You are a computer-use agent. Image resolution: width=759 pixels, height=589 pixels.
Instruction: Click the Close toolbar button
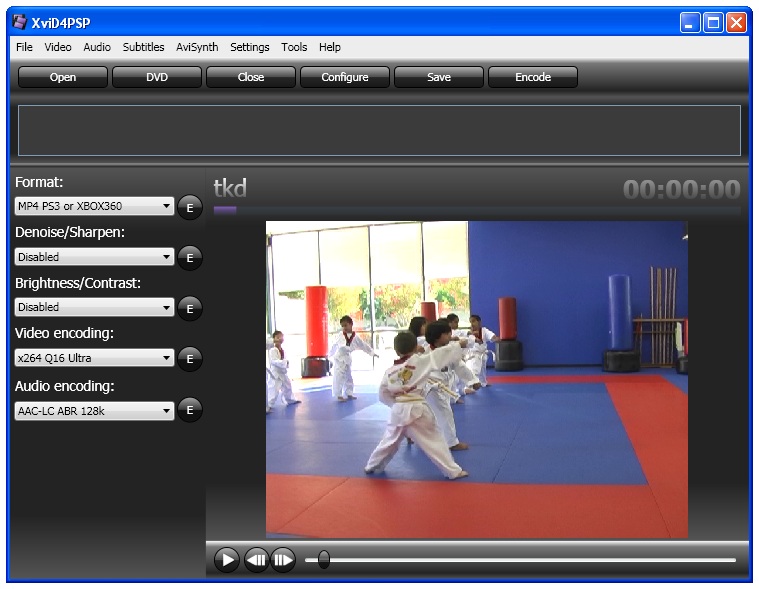[x=251, y=77]
